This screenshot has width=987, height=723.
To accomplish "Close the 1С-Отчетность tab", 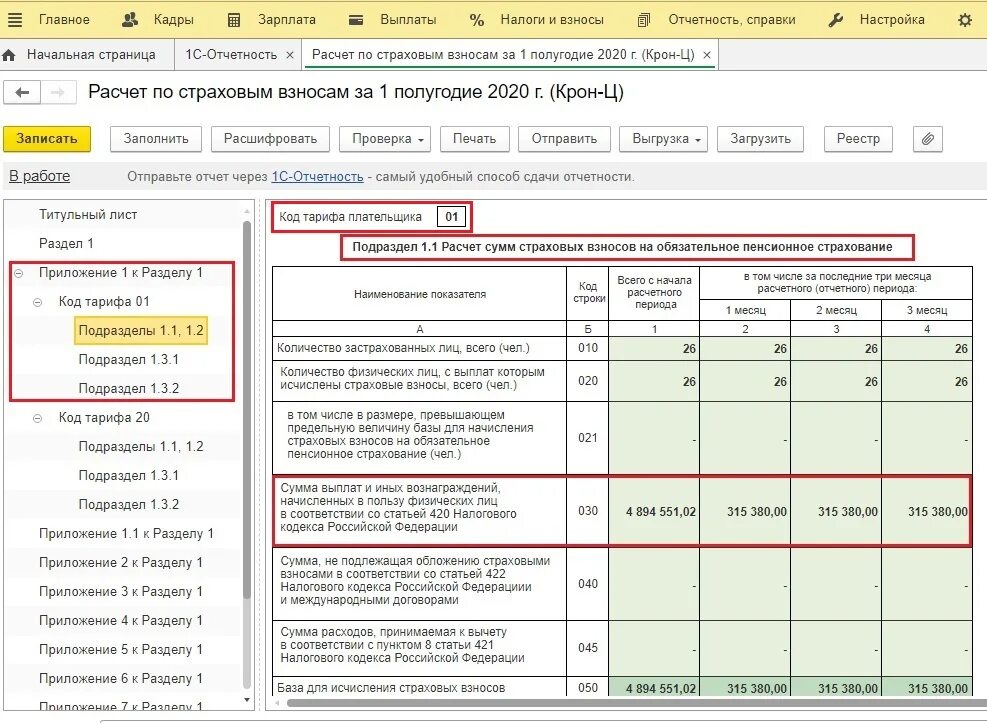I will click(x=290, y=55).
